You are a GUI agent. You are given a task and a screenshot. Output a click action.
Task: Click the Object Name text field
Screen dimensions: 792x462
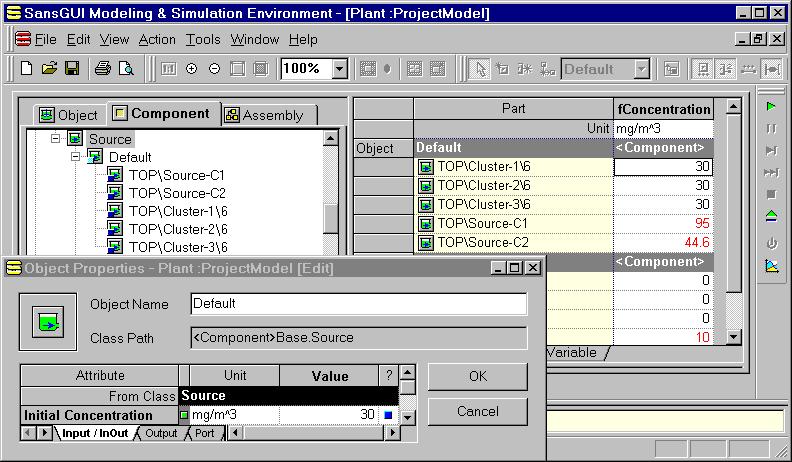(358, 303)
